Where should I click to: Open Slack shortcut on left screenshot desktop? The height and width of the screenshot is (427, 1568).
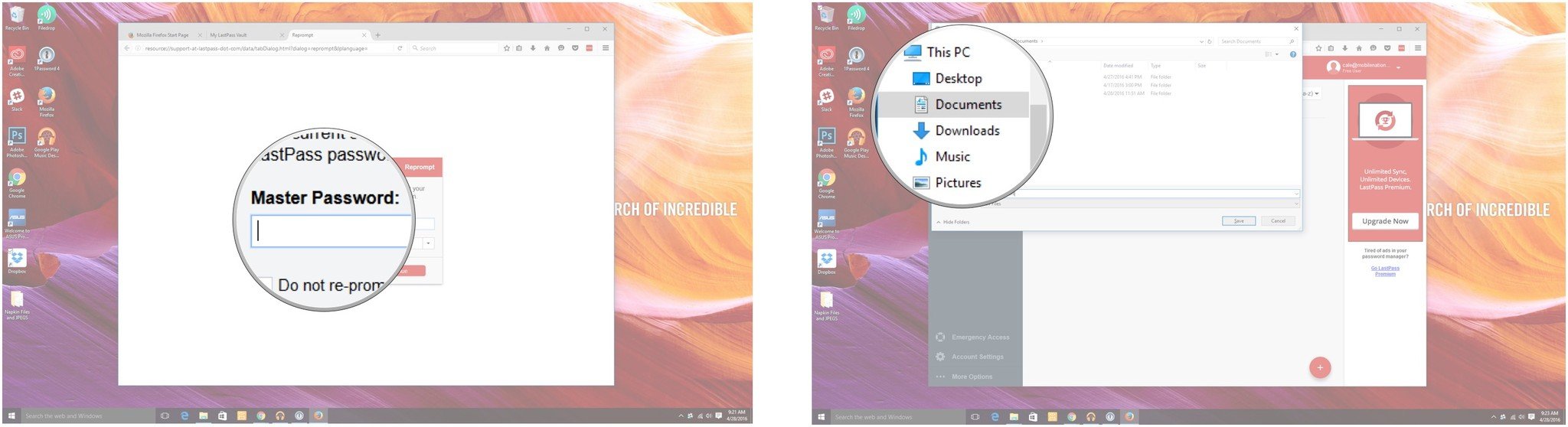coord(17,99)
